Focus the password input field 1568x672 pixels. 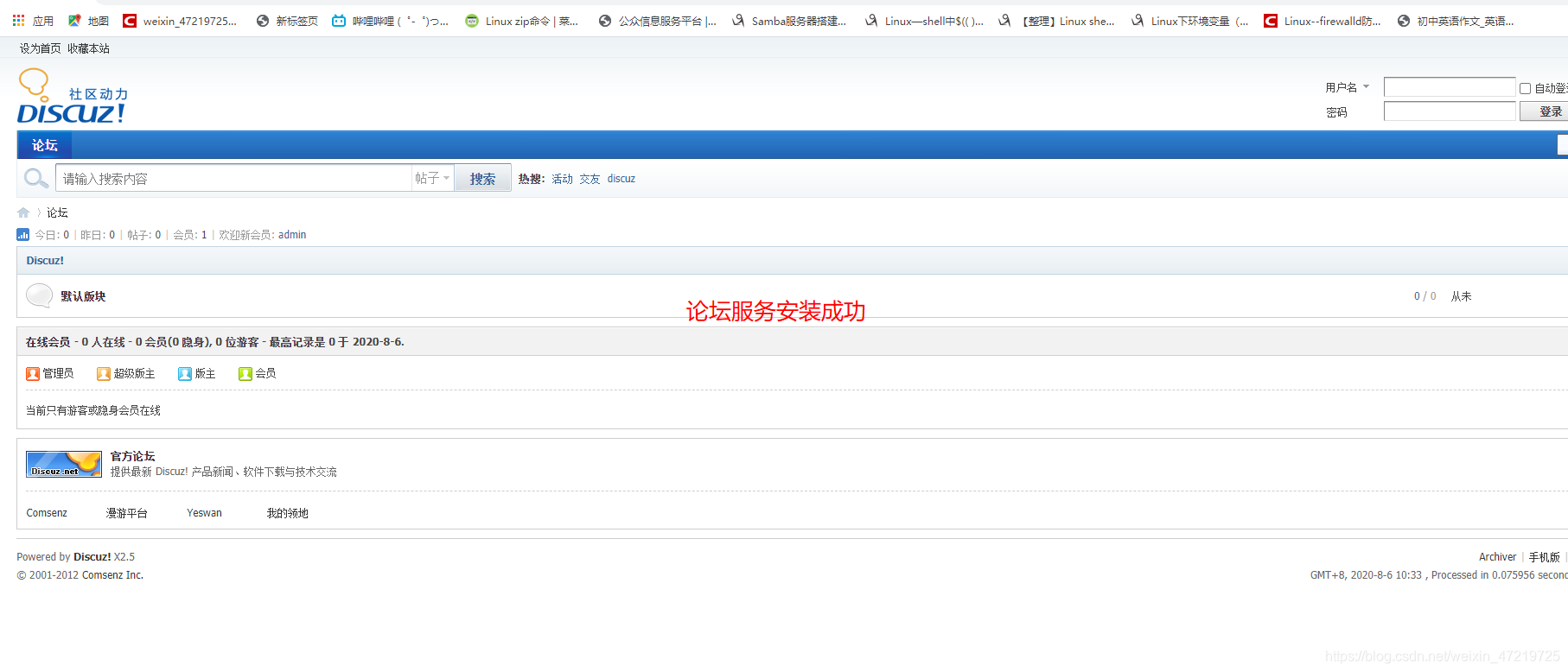click(x=1450, y=111)
